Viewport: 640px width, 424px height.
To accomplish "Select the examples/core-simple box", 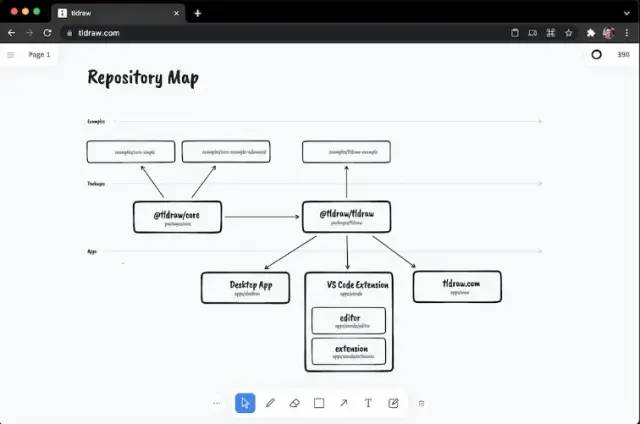I will click(x=131, y=152).
